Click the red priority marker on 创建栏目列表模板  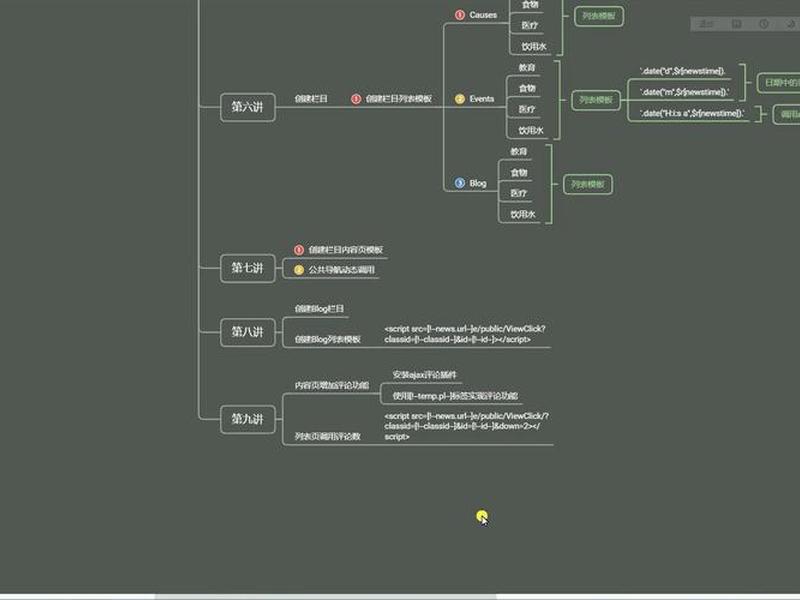[x=356, y=98]
